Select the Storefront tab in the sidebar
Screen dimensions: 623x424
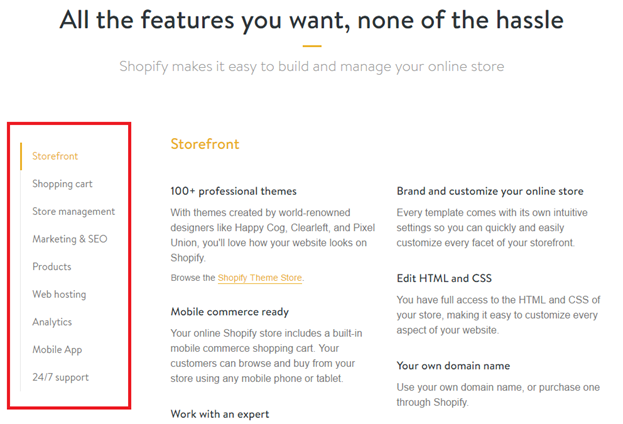coord(55,156)
